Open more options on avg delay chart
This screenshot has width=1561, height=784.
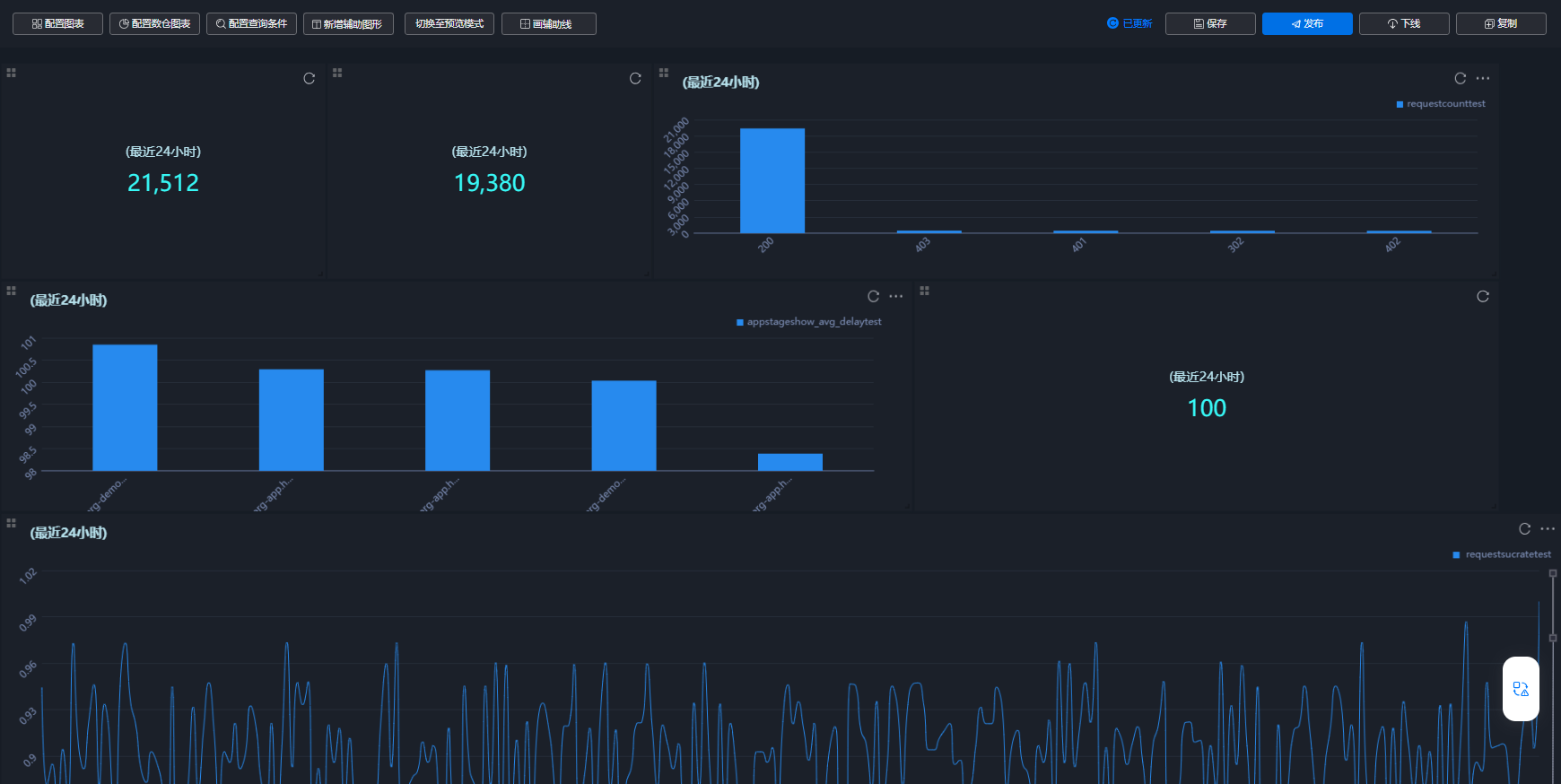pos(896,297)
